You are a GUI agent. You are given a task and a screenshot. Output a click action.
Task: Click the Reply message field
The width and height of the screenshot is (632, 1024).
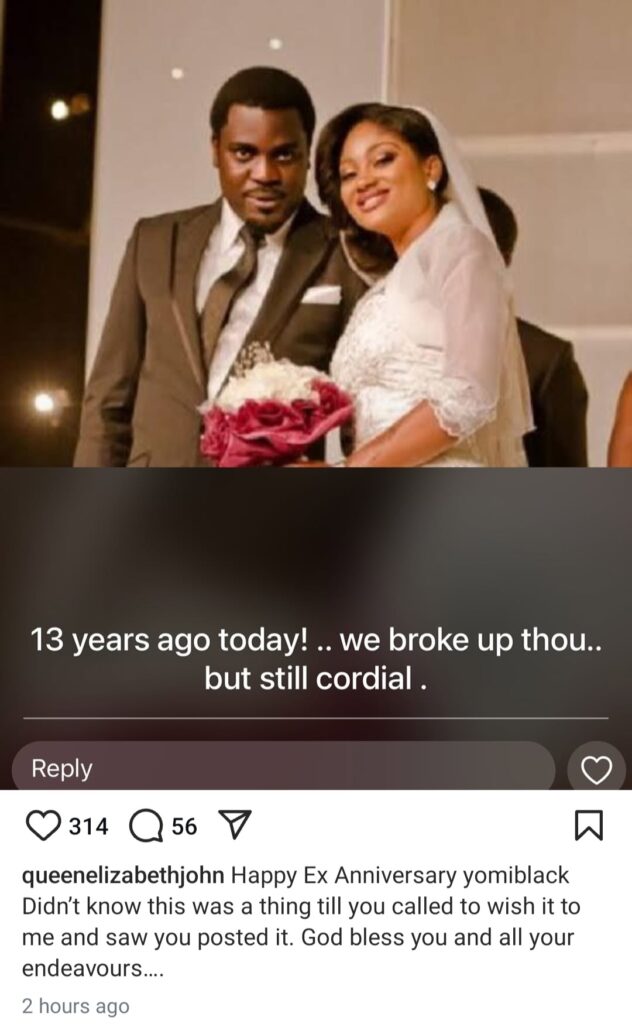(283, 768)
